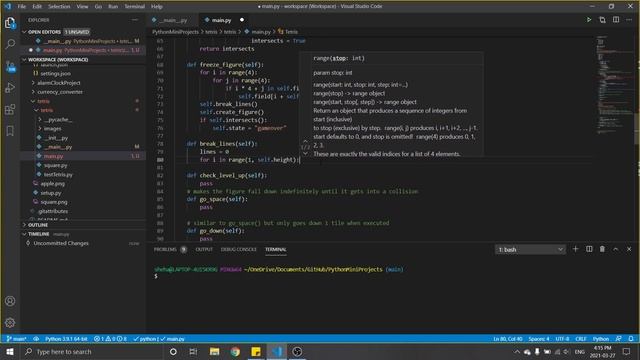This screenshot has height=360, width=640.
Task: Switch to the Debug Console tab
Action: [238, 249]
